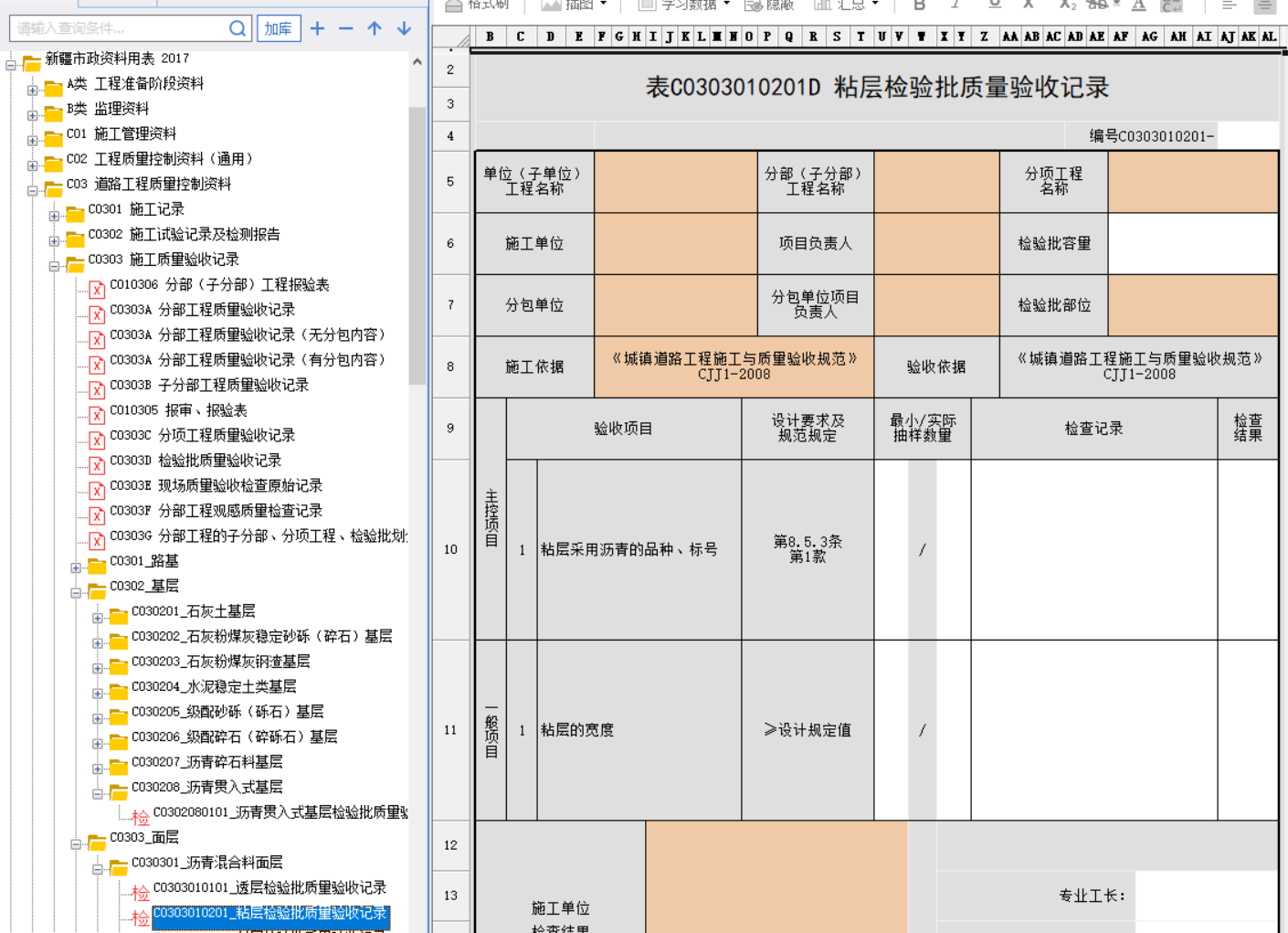The width and height of the screenshot is (1288, 933).
Task: Collapse the C030208_沥青贯入式基层 folder
Action: 98,794
